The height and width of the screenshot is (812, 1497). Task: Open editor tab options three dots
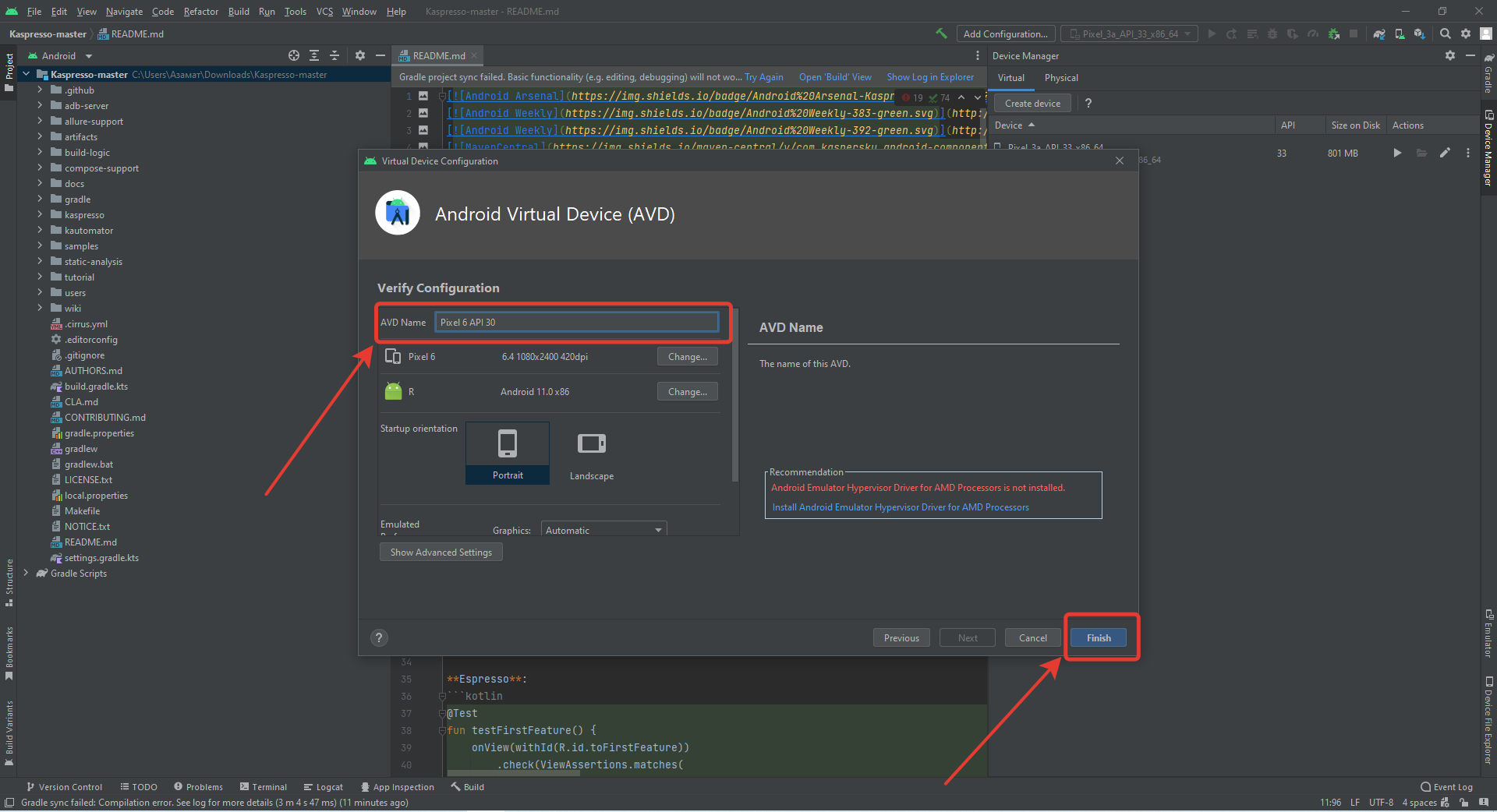pyautogui.click(x=978, y=55)
